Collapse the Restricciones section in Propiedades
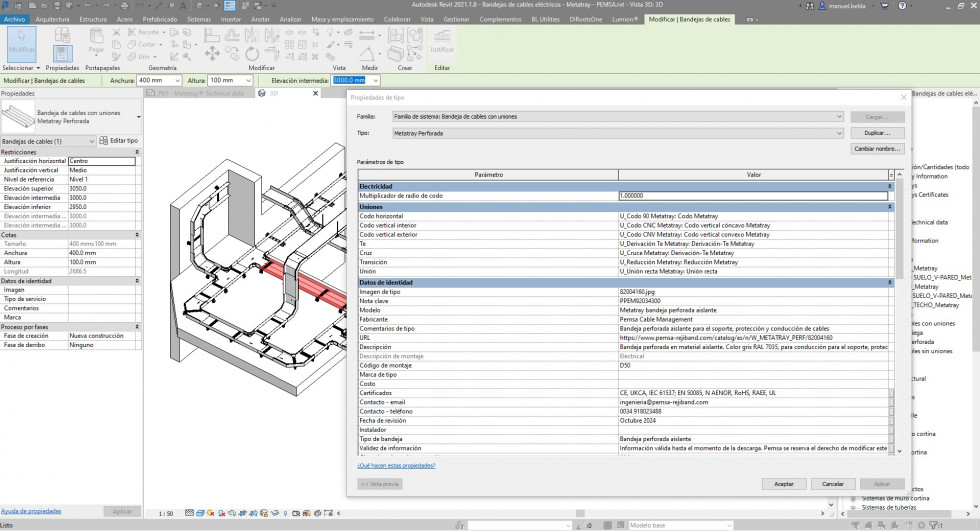980x531 pixels. (x=137, y=152)
